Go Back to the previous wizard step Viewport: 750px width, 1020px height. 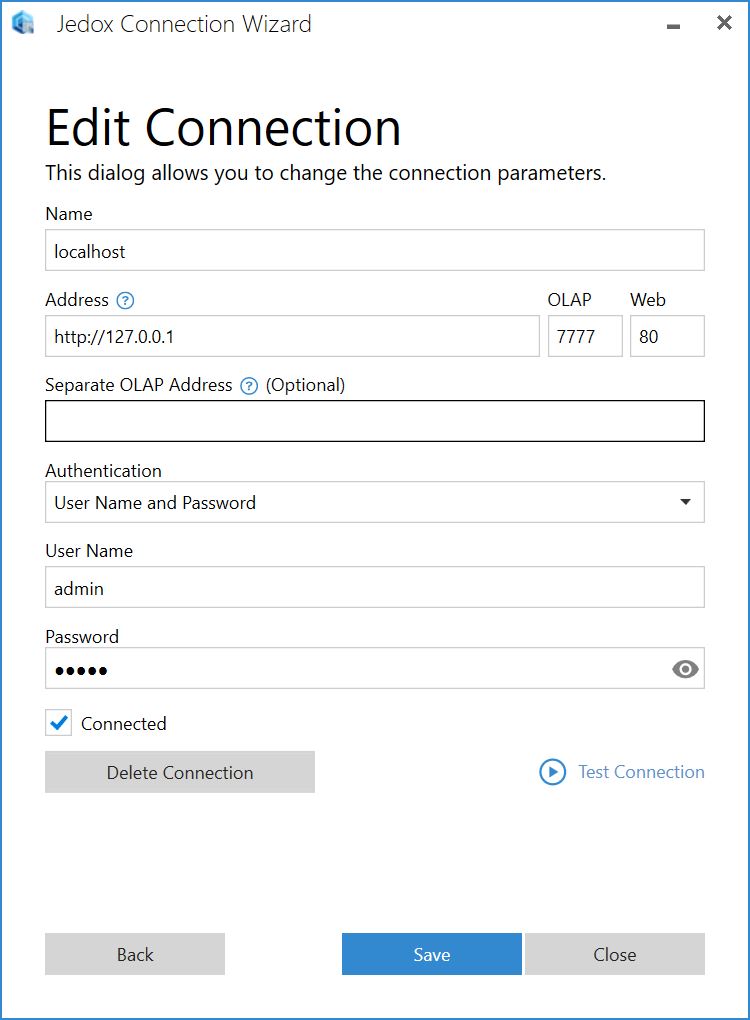pos(134,954)
